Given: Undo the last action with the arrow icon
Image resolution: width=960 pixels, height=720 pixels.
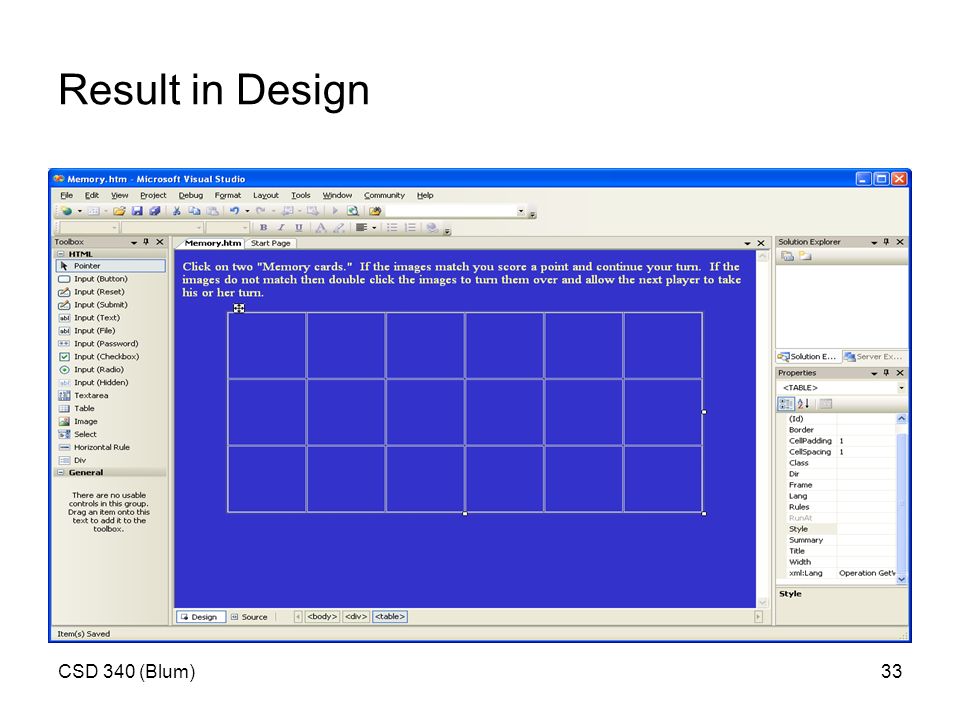Looking at the screenshot, I should [x=234, y=211].
